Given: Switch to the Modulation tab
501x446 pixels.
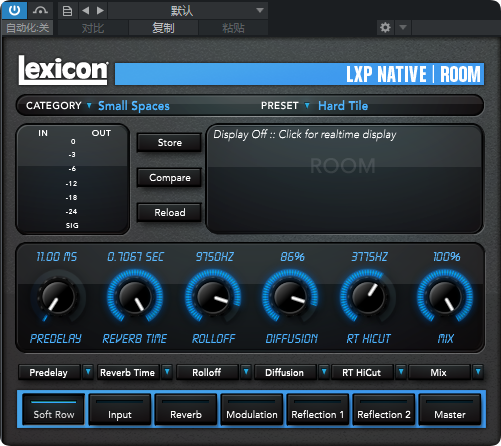Looking at the screenshot, I should click(252, 409).
